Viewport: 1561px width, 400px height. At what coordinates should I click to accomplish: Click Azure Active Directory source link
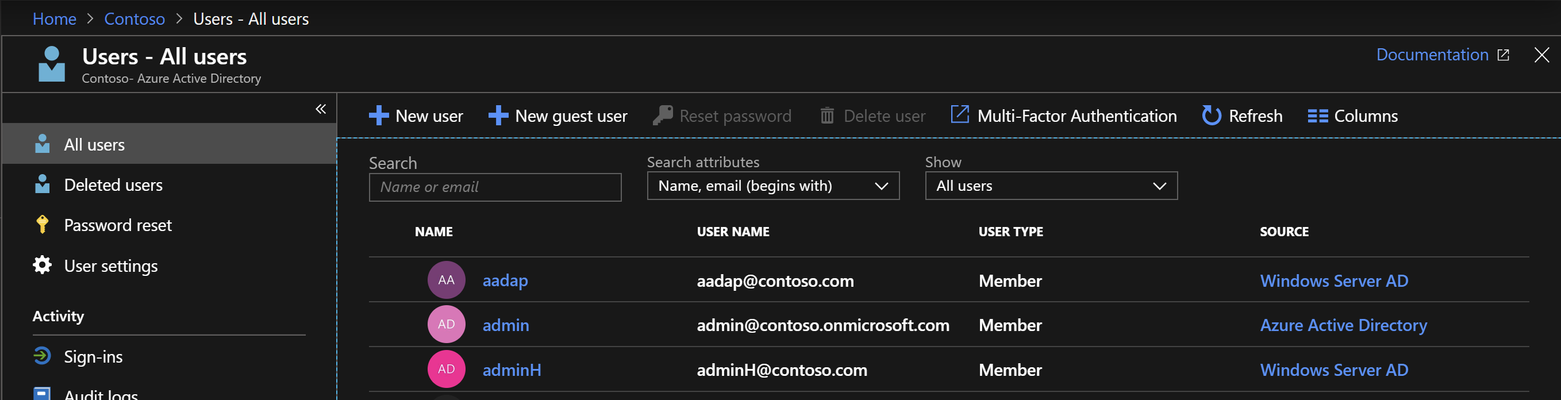[1343, 325]
